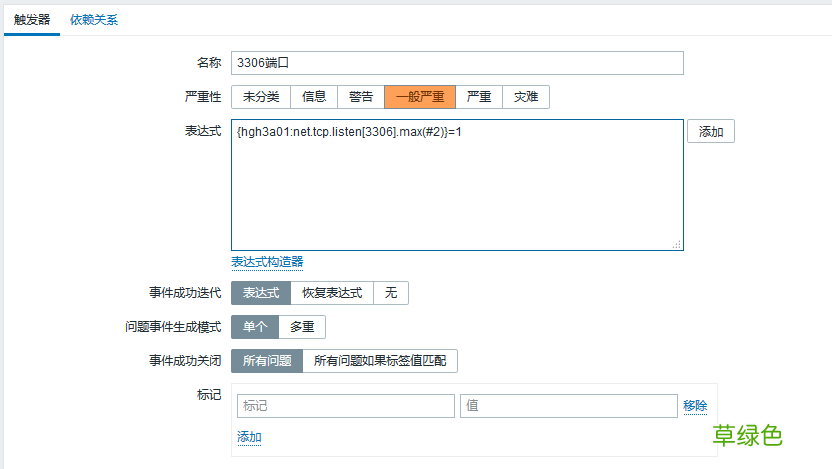This screenshot has width=832, height=469.
Task: Set severity to 信息
Action: click(x=314, y=97)
